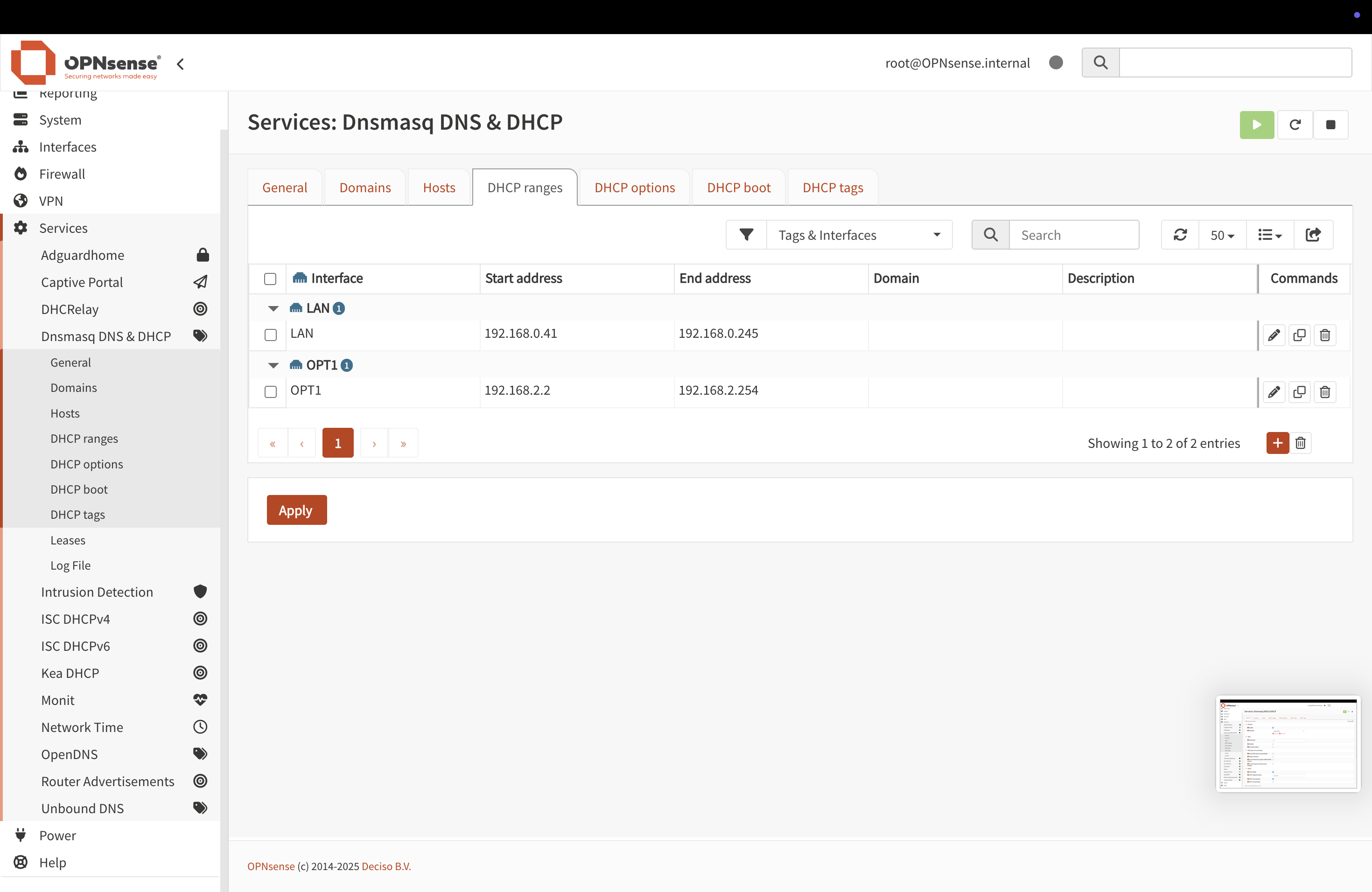Delete the LAN range with trash icon

tap(1325, 335)
